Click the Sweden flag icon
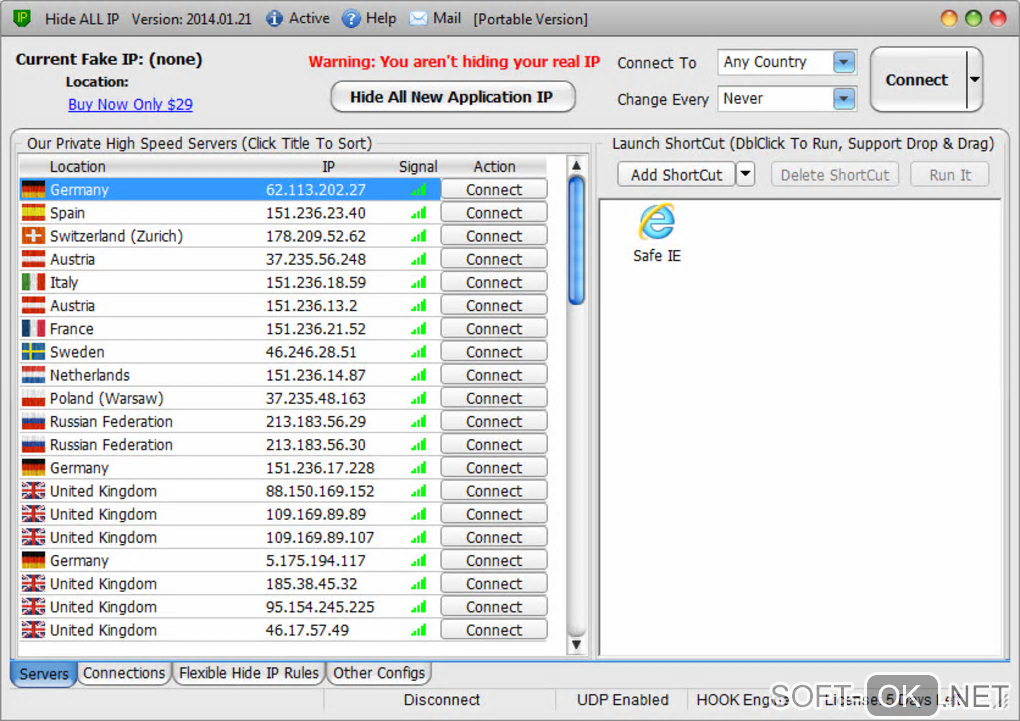The image size is (1020, 721). tap(33, 352)
